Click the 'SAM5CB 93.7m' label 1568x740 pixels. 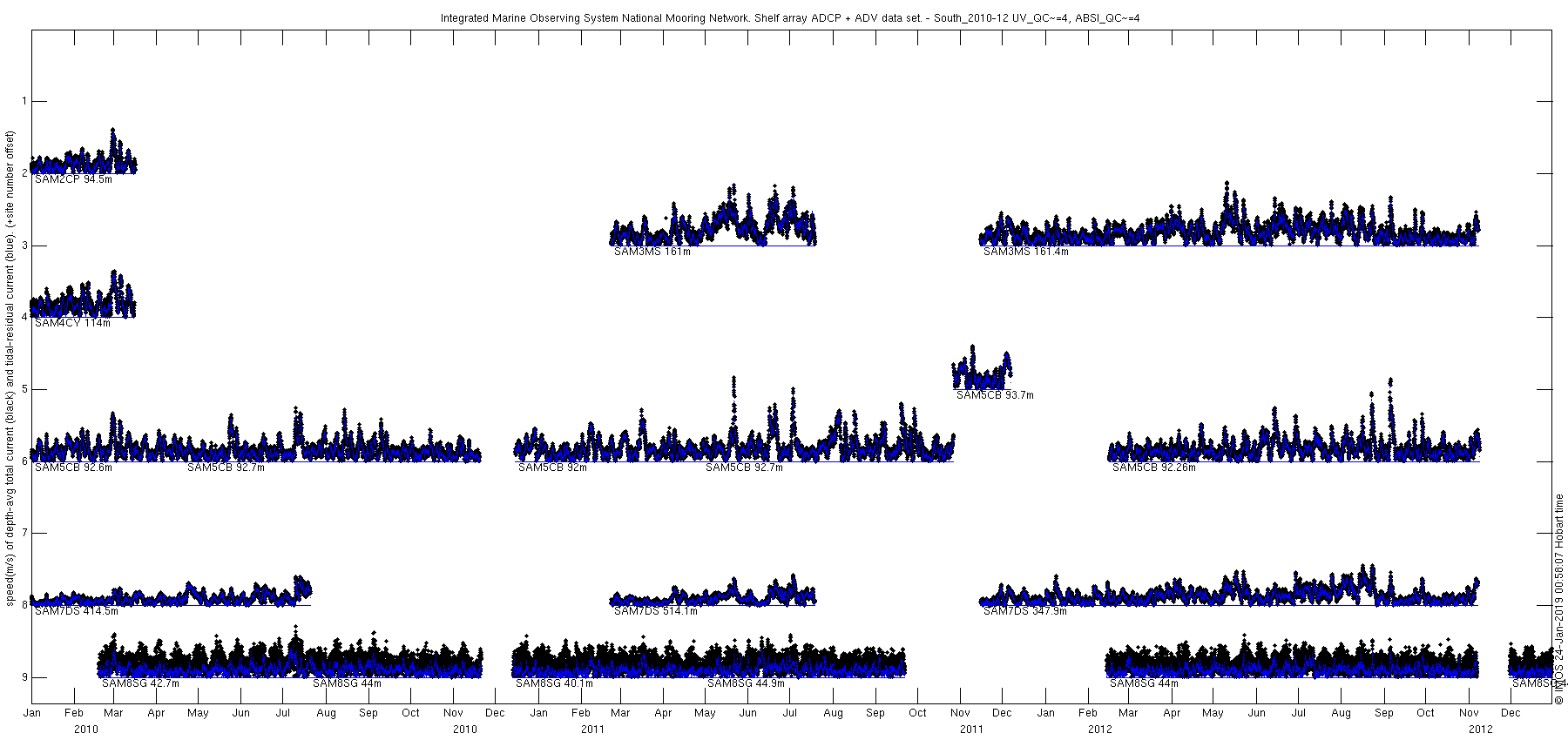[995, 395]
